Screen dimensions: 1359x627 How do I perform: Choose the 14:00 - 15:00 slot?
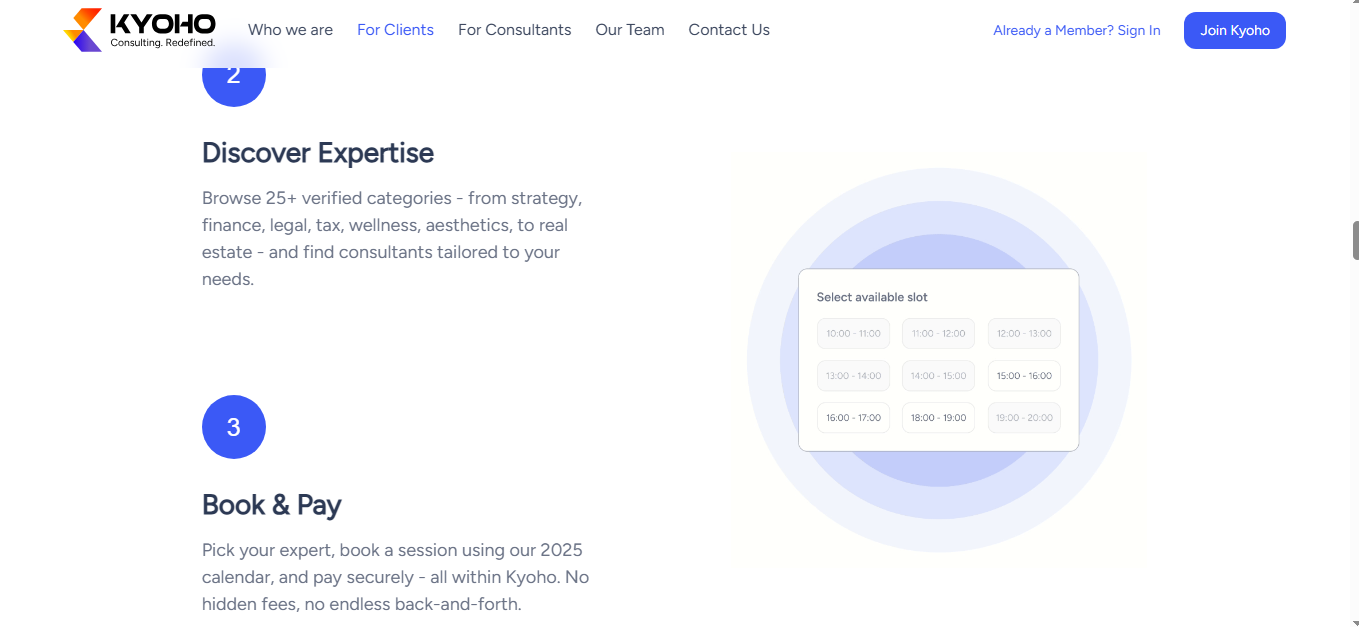[x=939, y=376]
